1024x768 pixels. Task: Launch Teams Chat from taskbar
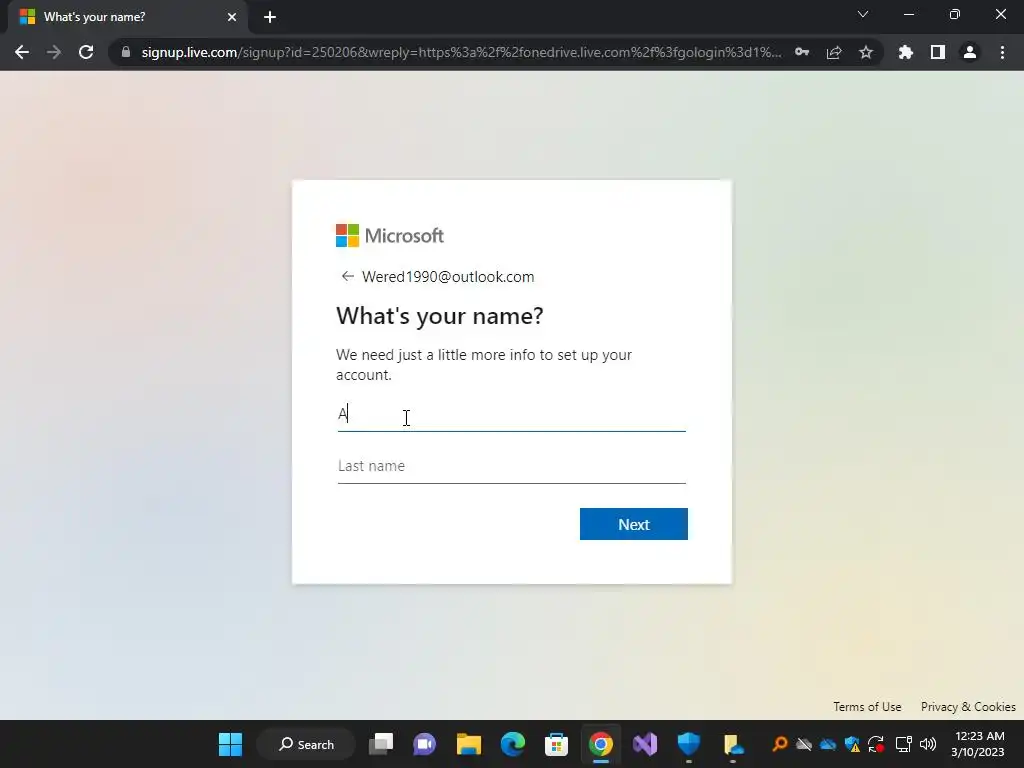424,744
